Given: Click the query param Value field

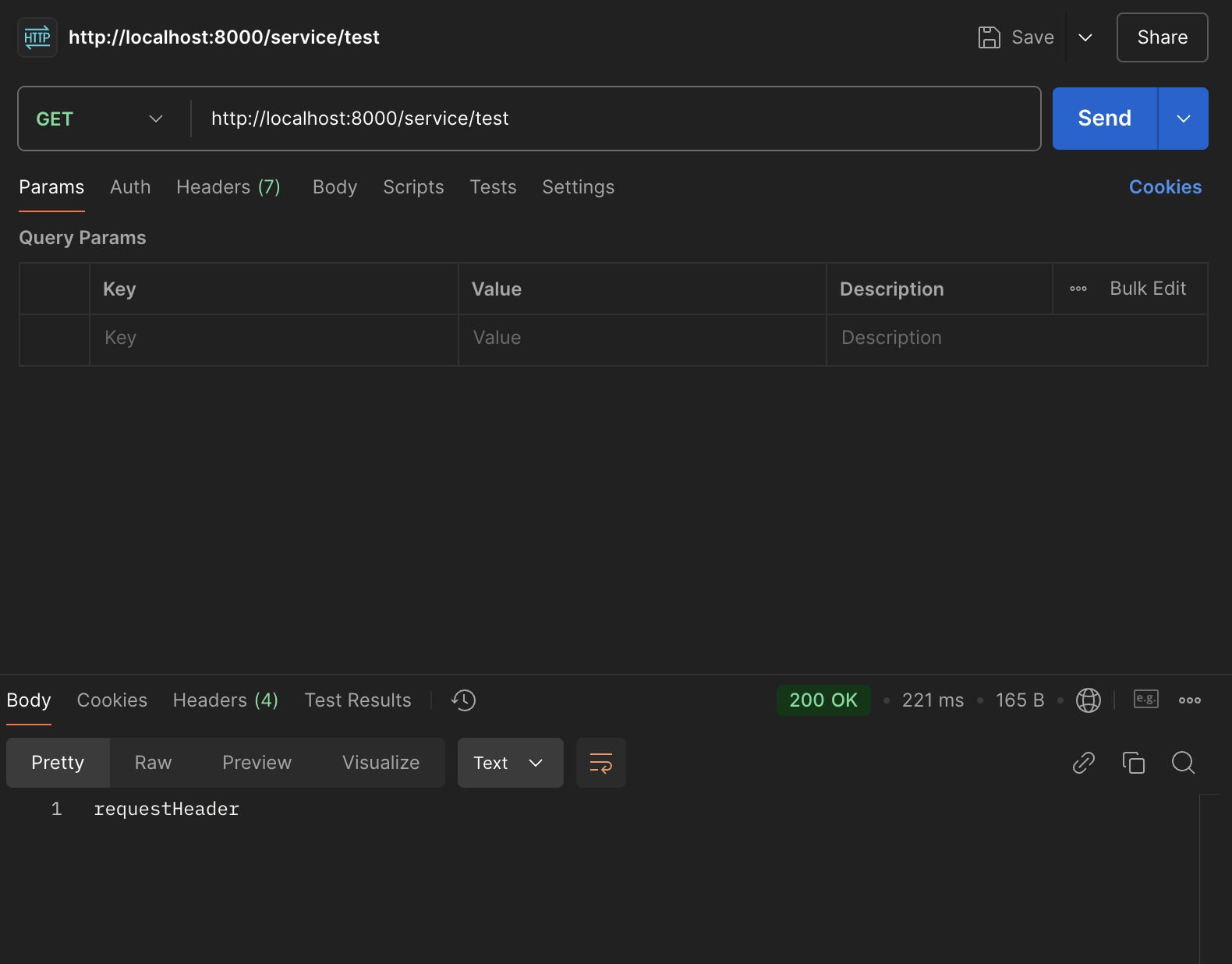Looking at the screenshot, I should pyautogui.click(x=643, y=340).
